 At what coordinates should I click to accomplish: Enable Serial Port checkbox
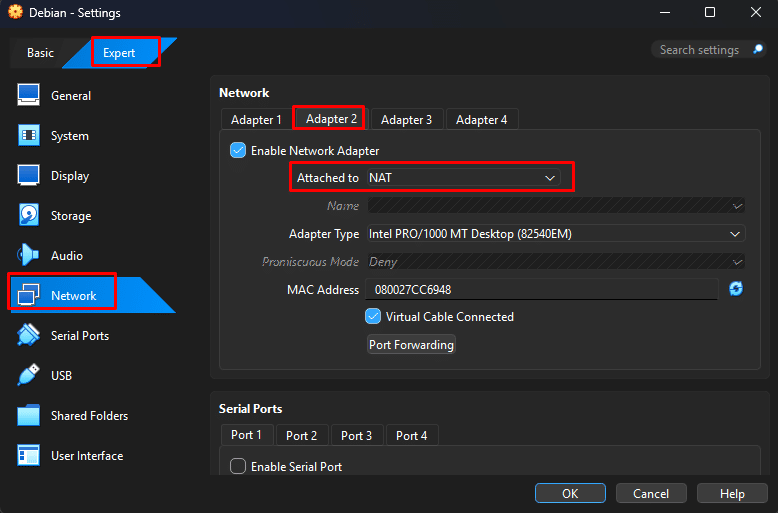238,466
